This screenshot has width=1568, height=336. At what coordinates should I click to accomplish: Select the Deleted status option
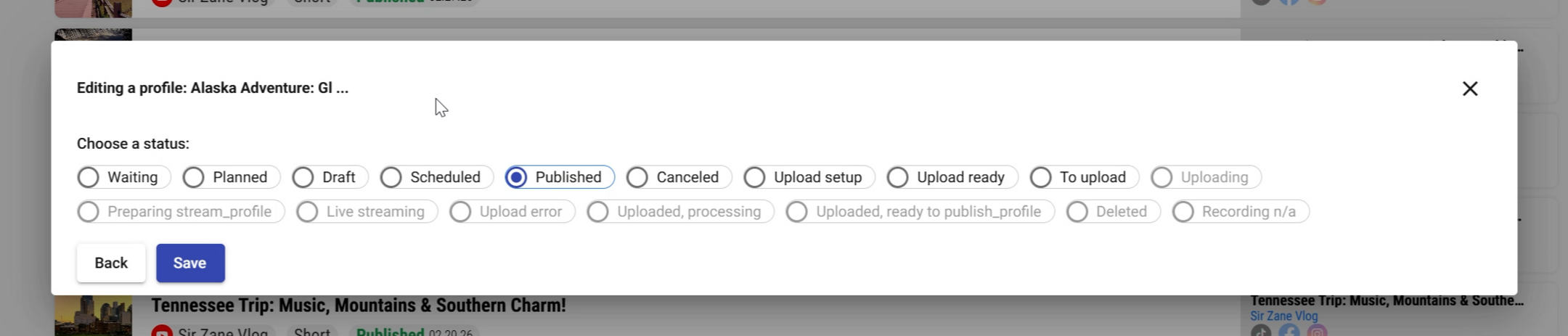point(1114,212)
